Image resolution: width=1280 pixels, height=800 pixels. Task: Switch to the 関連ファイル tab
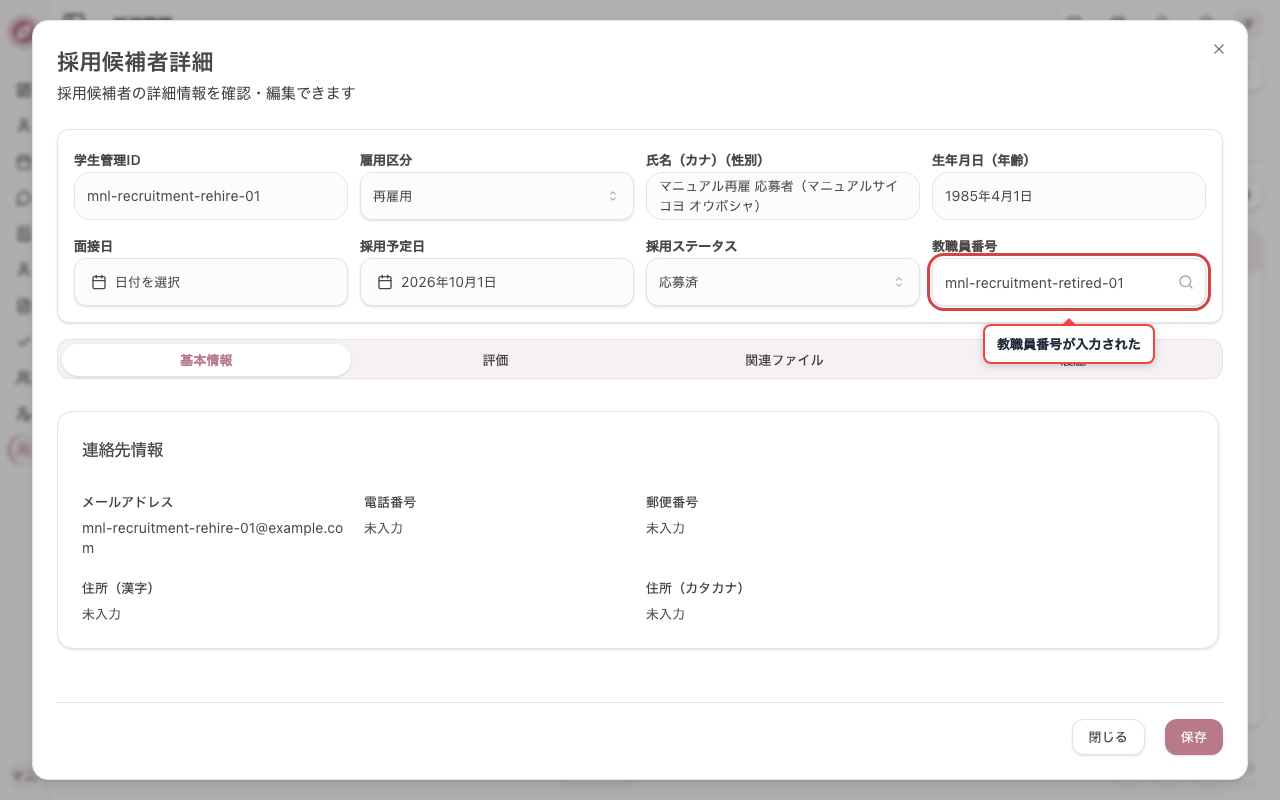[x=784, y=360]
